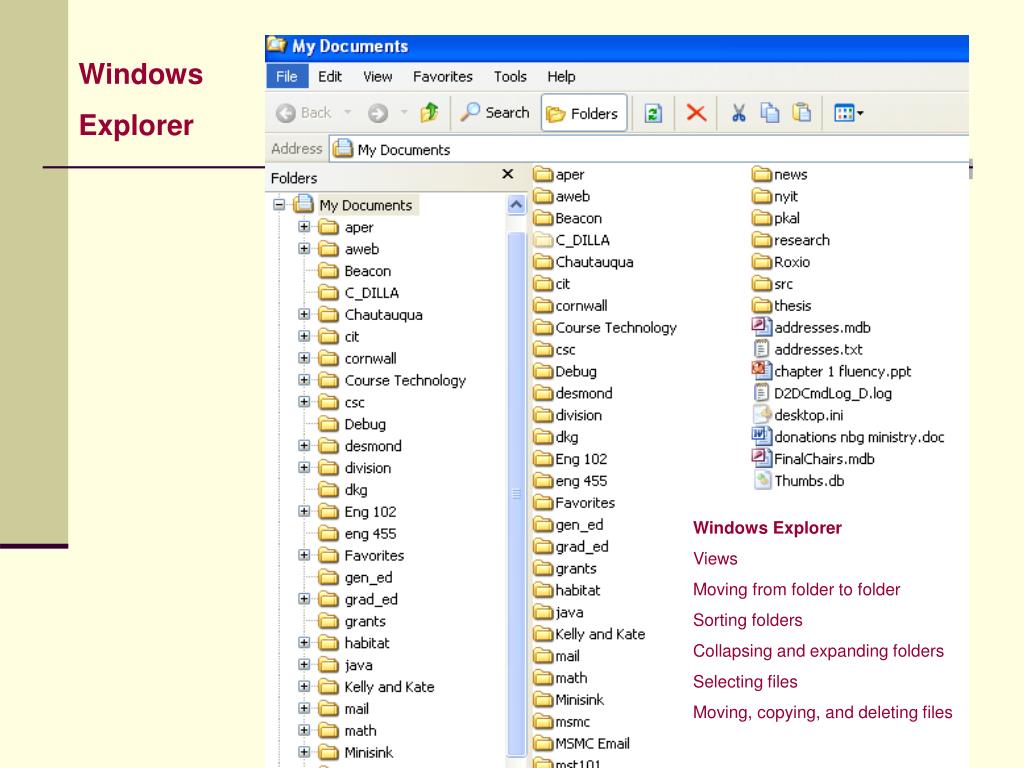Open Forward button history dropdown arrow
The width and height of the screenshot is (1024, 768).
[x=404, y=112]
